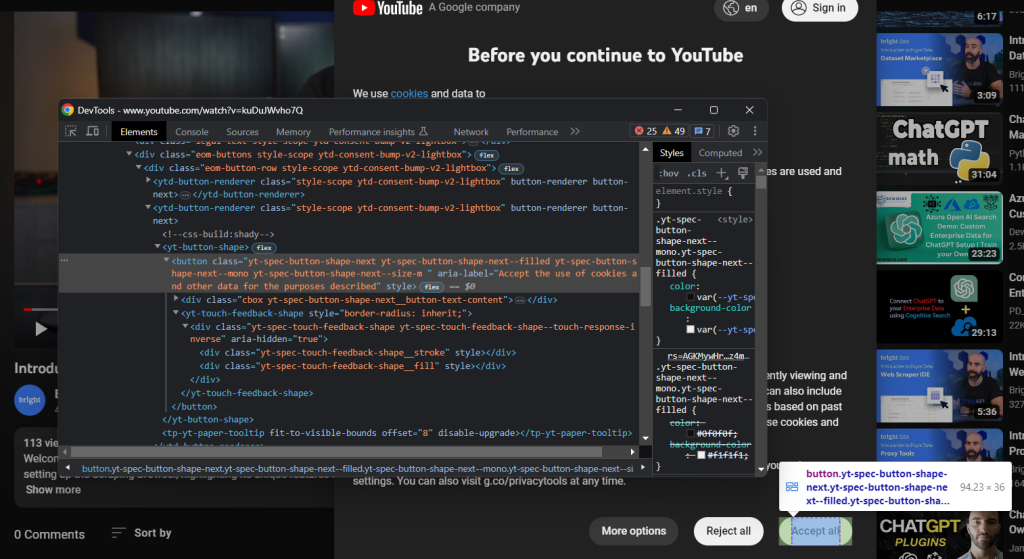
Task: Collapse the yt-button-shape tree node
Action: tap(158, 247)
